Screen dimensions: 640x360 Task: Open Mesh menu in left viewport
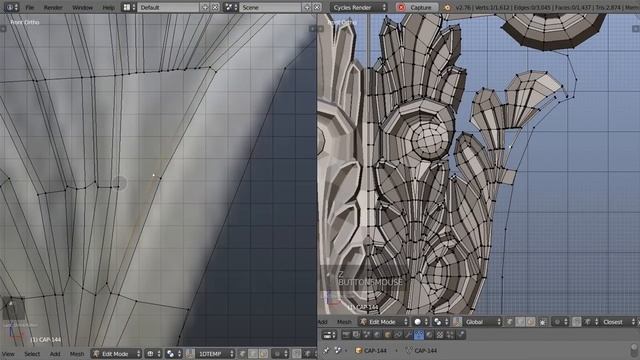pyautogui.click(x=77, y=353)
